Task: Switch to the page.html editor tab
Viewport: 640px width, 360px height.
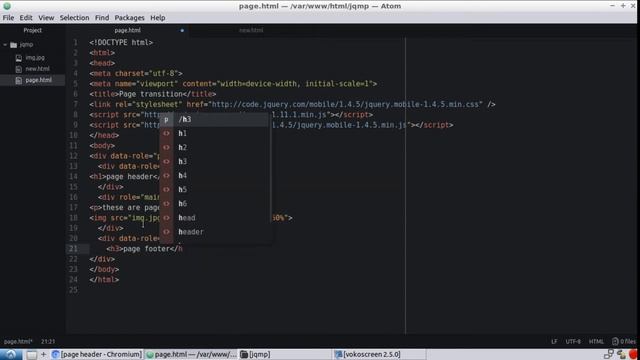Action: (127, 30)
